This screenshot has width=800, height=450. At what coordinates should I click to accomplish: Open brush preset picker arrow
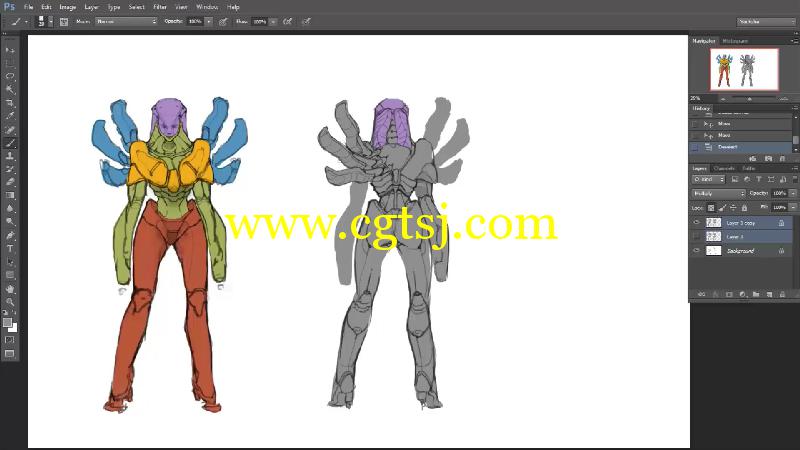51,21
